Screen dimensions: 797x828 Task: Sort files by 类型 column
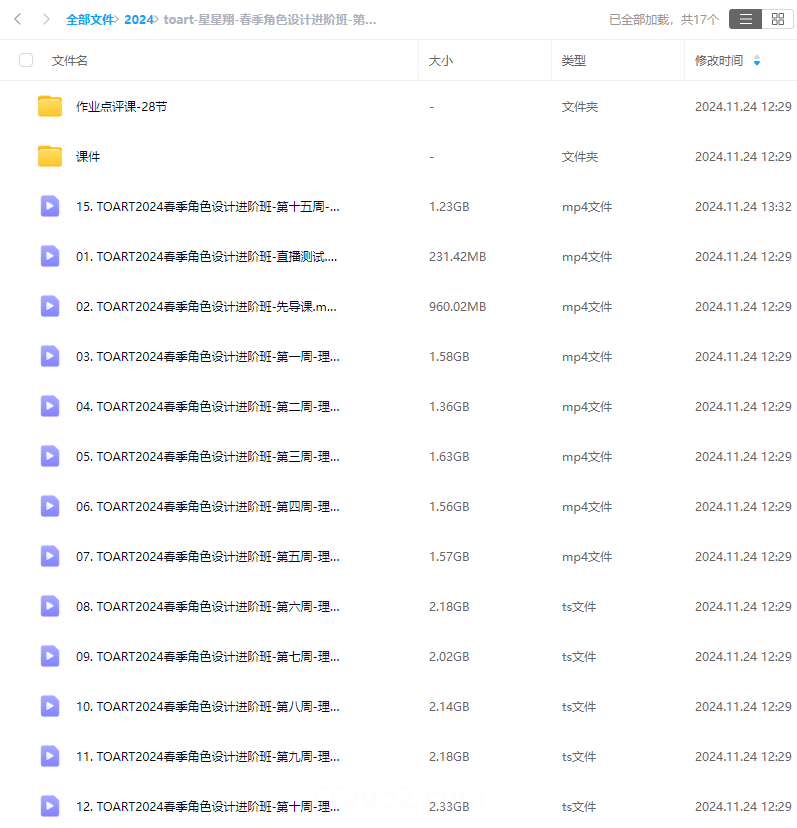pyautogui.click(x=573, y=60)
